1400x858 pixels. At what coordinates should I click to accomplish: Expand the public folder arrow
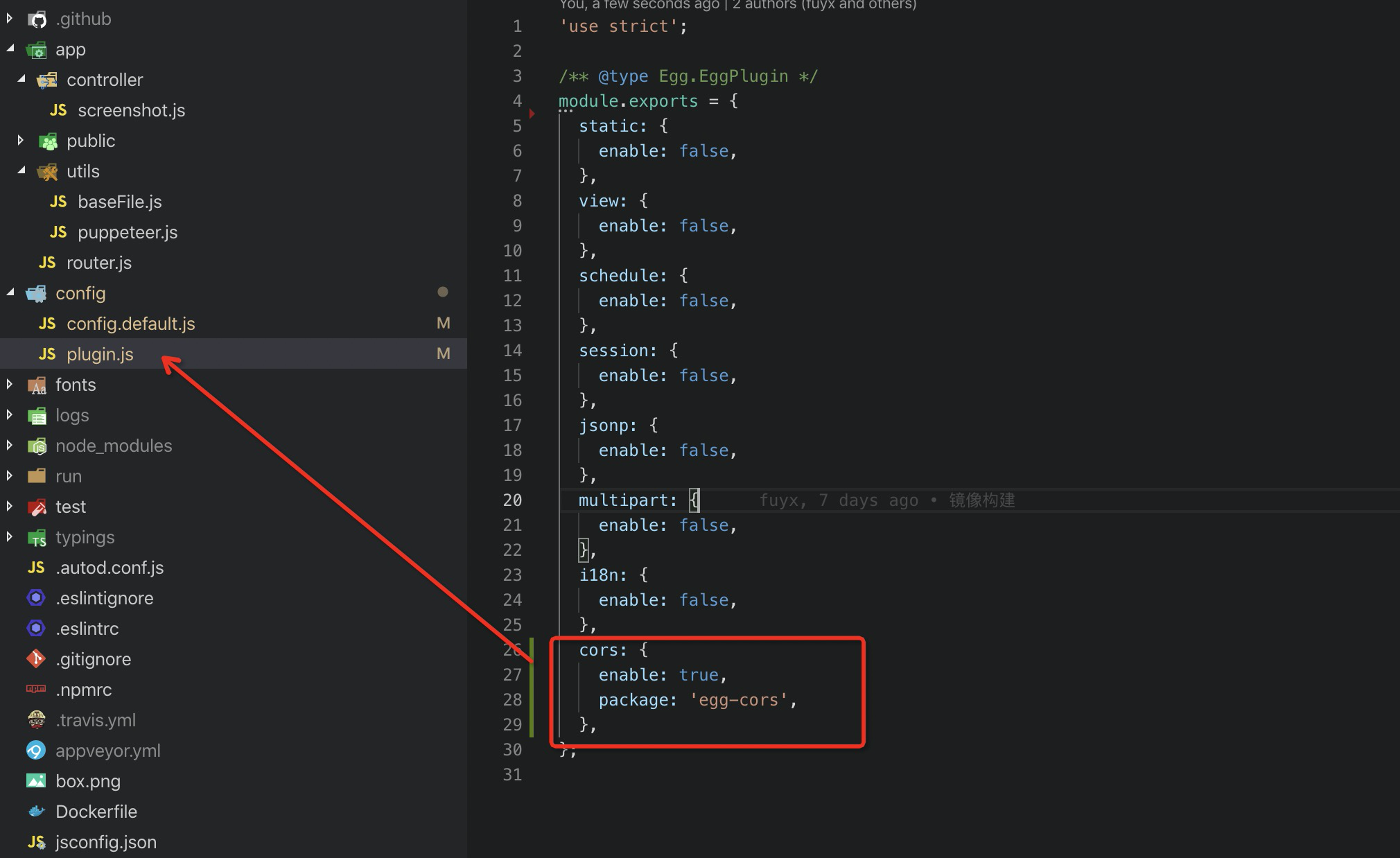click(21, 141)
